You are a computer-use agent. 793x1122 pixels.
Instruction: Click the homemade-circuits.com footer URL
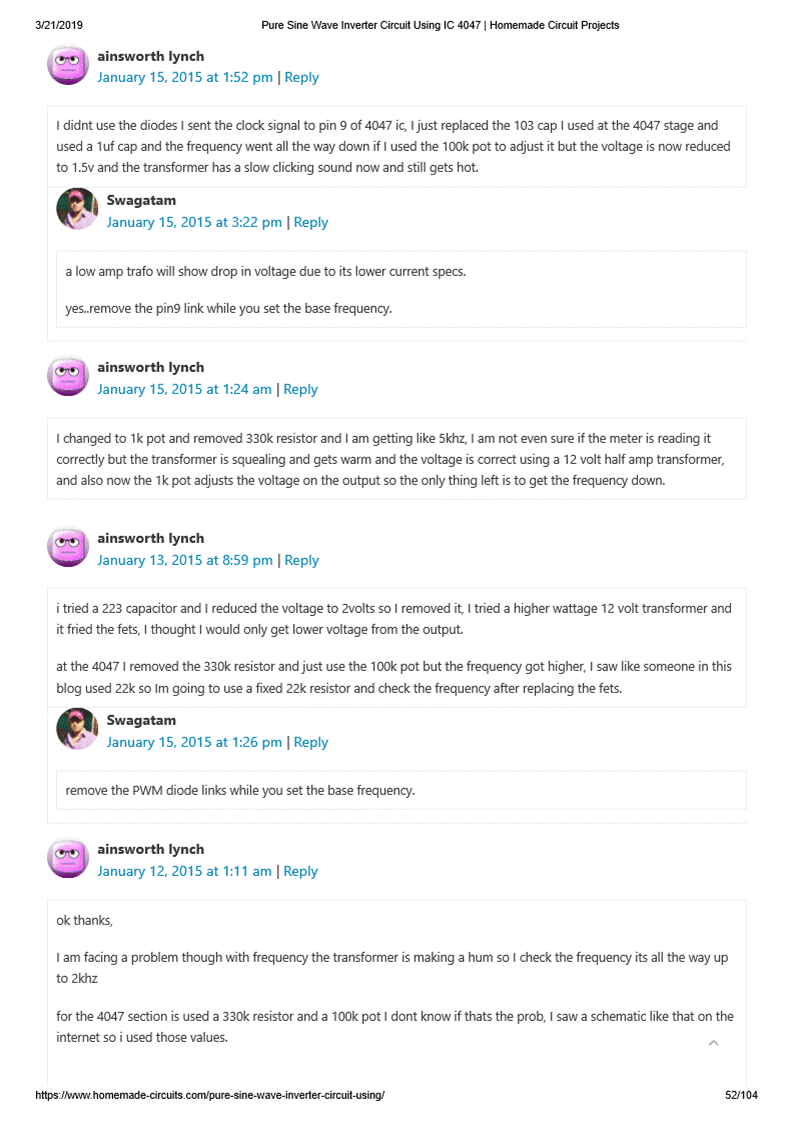210,1095
